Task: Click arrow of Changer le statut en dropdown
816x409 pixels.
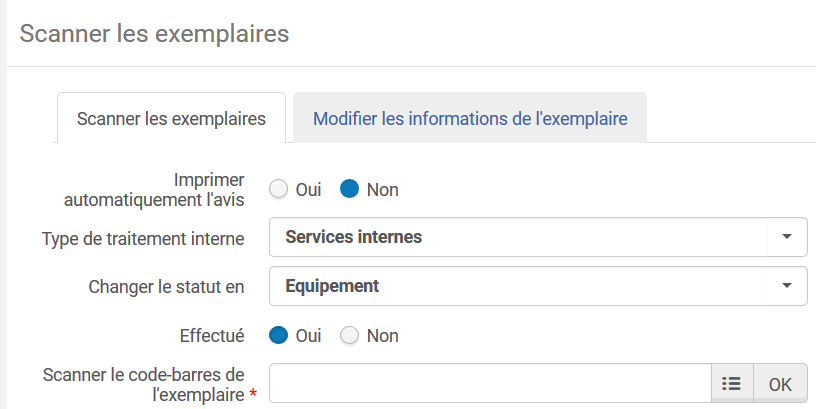Action: click(x=786, y=286)
